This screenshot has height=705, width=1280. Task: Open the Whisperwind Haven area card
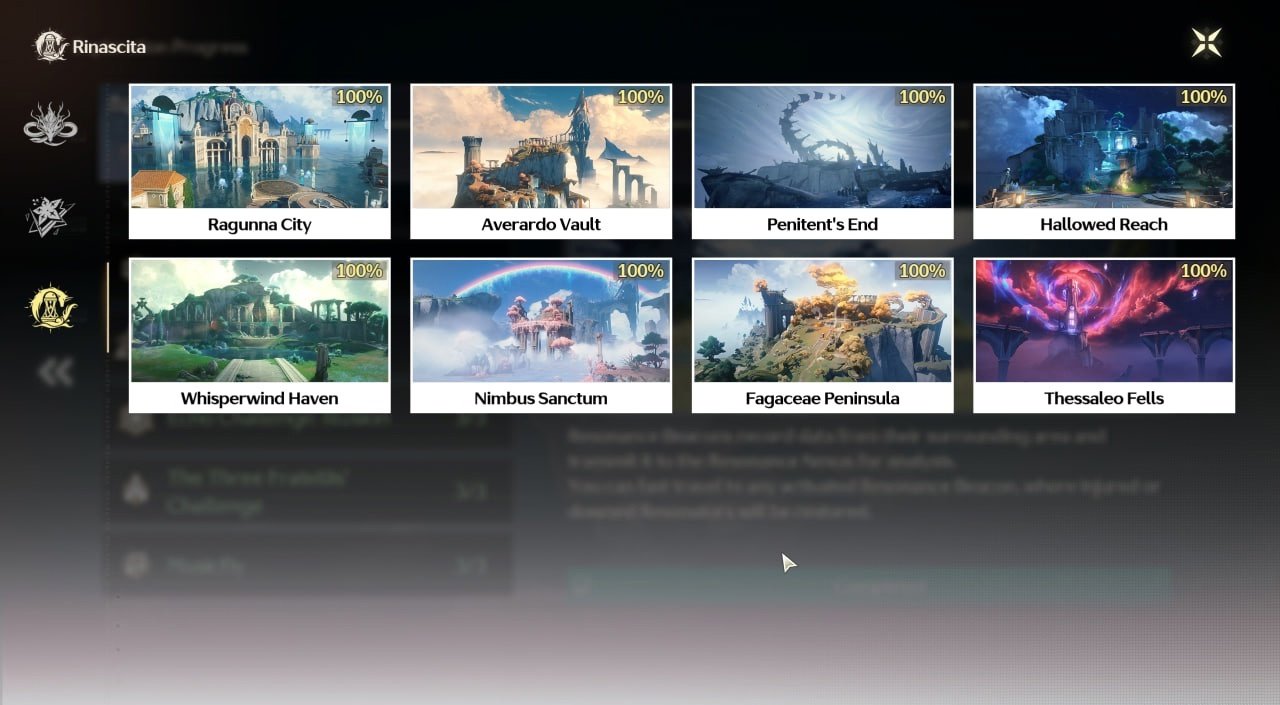[x=260, y=335]
